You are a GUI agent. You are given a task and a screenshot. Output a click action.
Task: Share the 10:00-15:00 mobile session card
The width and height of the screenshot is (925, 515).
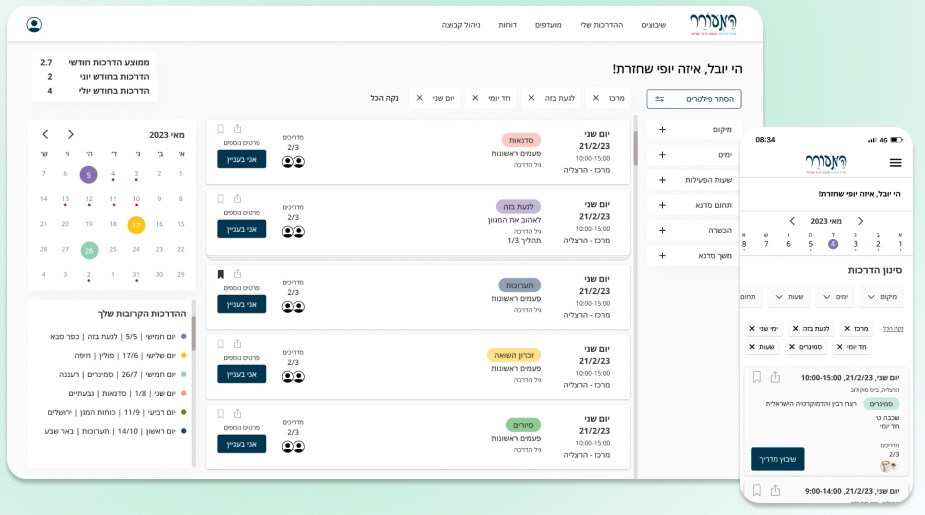(x=775, y=376)
